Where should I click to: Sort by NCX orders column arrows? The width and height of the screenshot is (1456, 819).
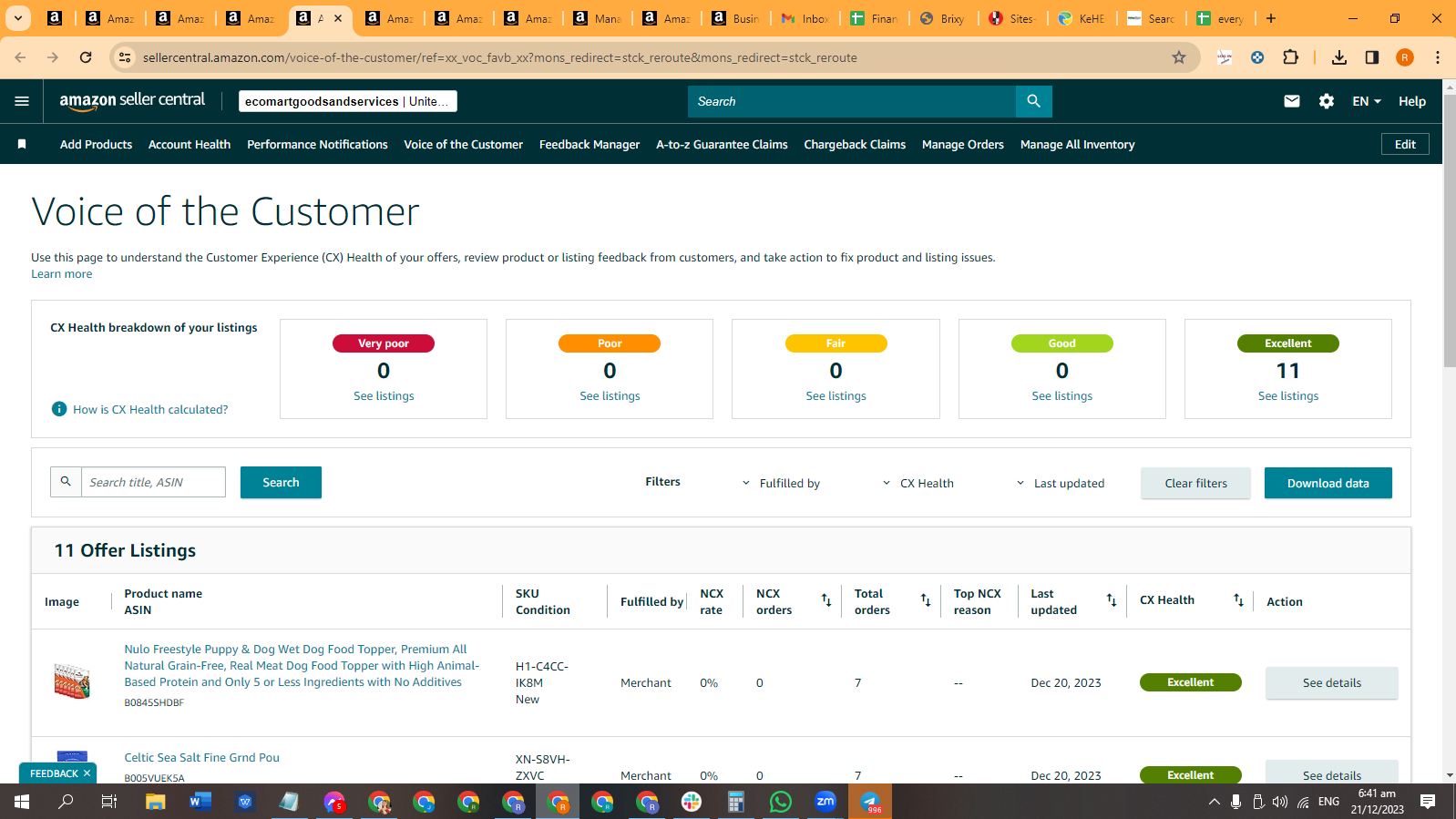coord(826,600)
